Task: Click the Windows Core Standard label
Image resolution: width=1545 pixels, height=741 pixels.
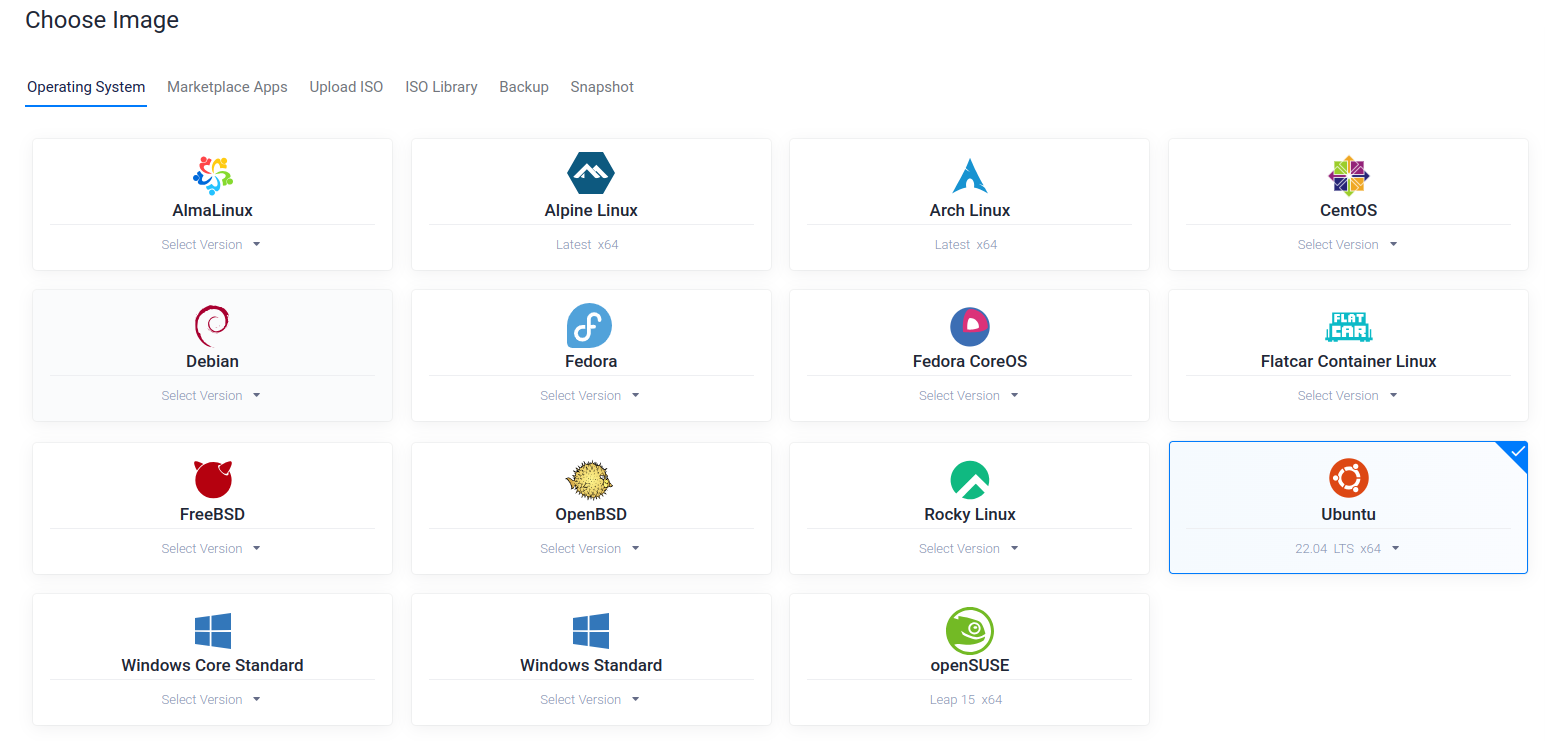Action: [212, 665]
